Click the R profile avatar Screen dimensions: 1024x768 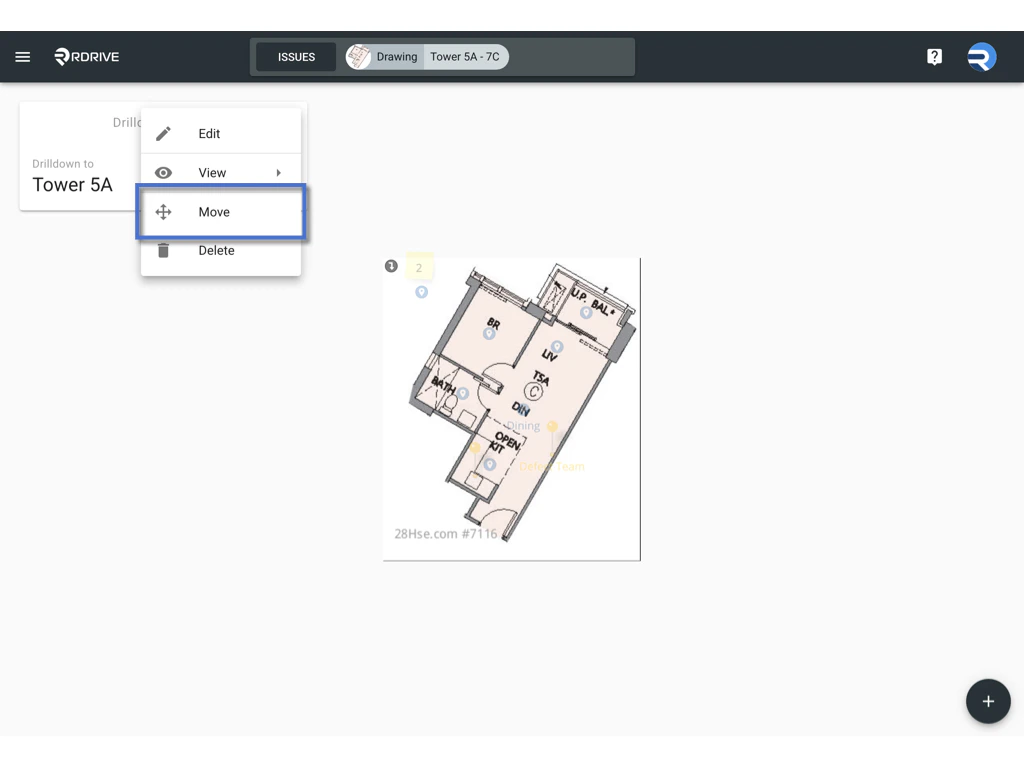pos(981,57)
